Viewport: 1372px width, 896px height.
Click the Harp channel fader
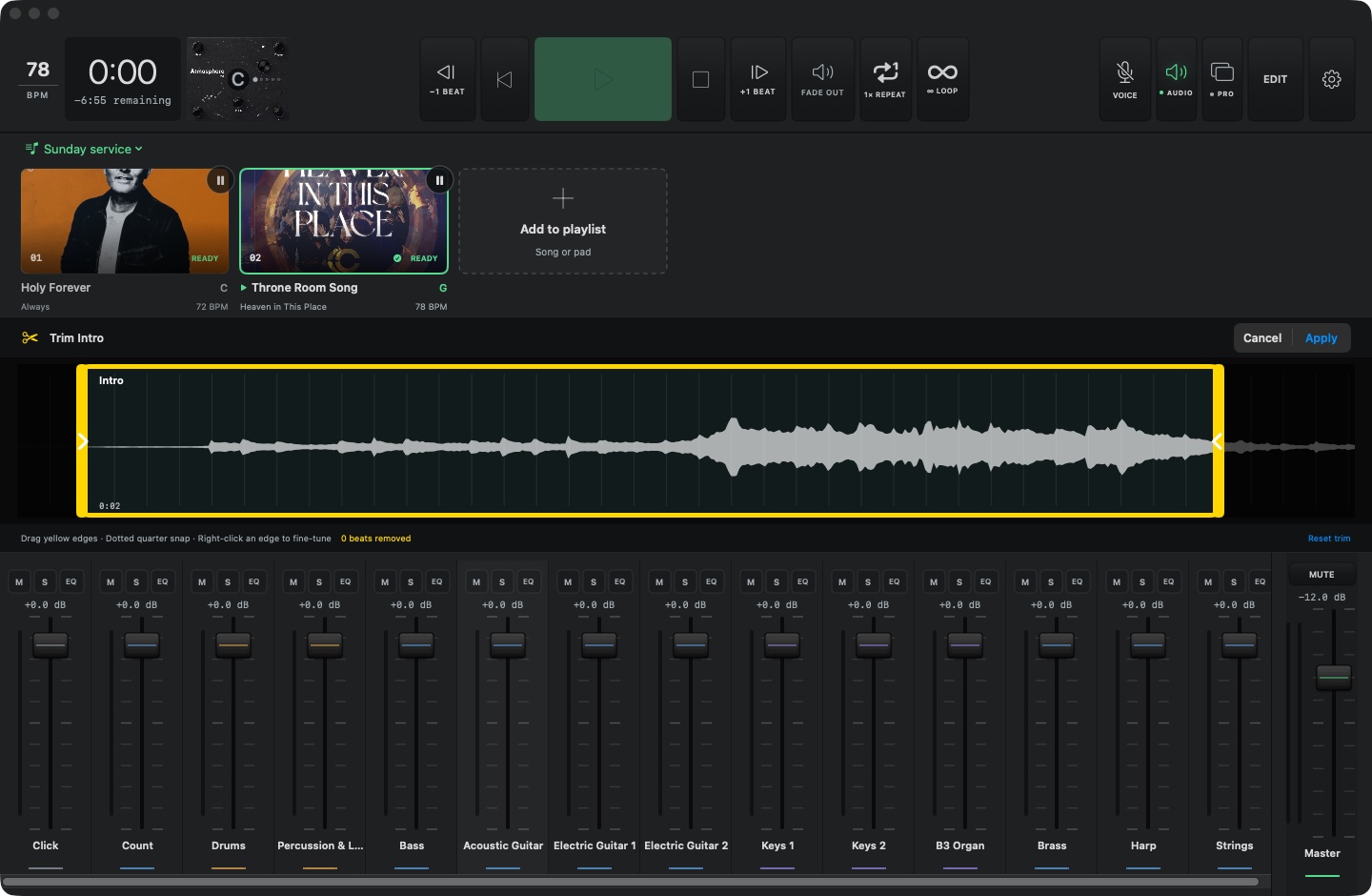tap(1148, 645)
